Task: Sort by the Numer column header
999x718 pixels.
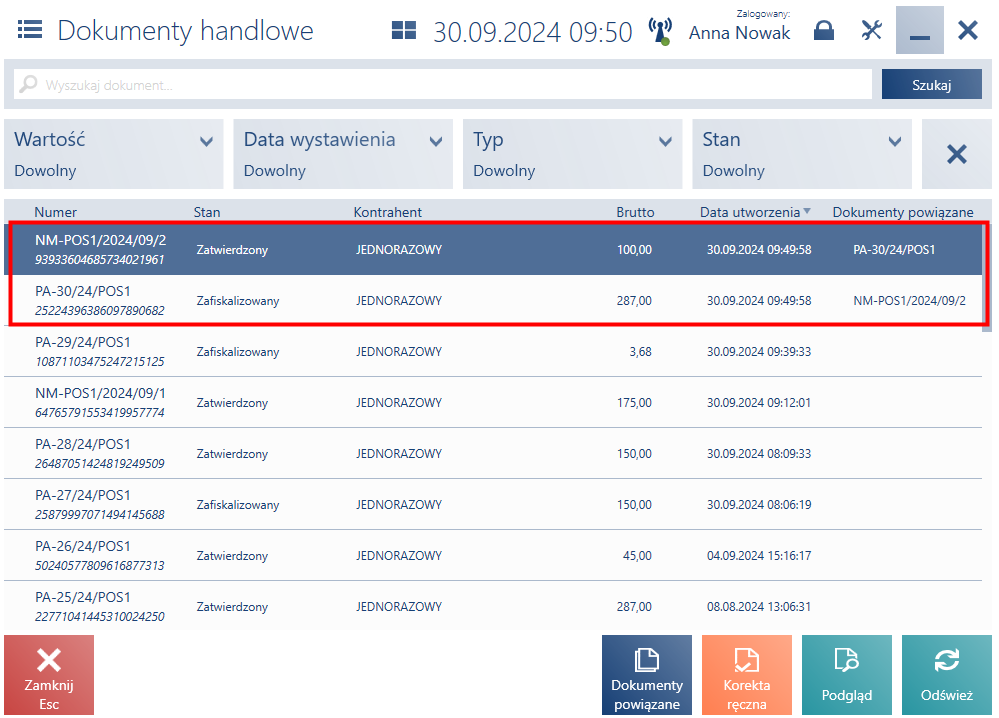Action: pos(55,212)
